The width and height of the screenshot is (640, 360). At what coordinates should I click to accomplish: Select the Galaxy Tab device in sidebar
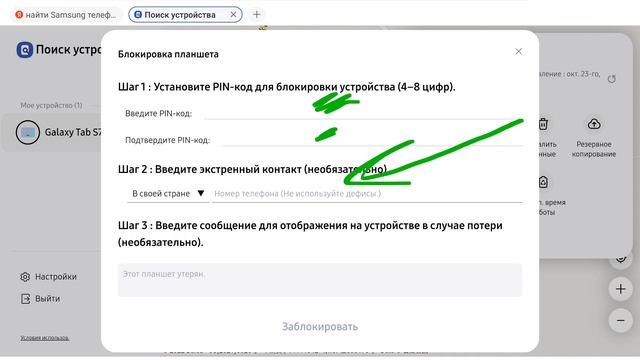pos(52,132)
